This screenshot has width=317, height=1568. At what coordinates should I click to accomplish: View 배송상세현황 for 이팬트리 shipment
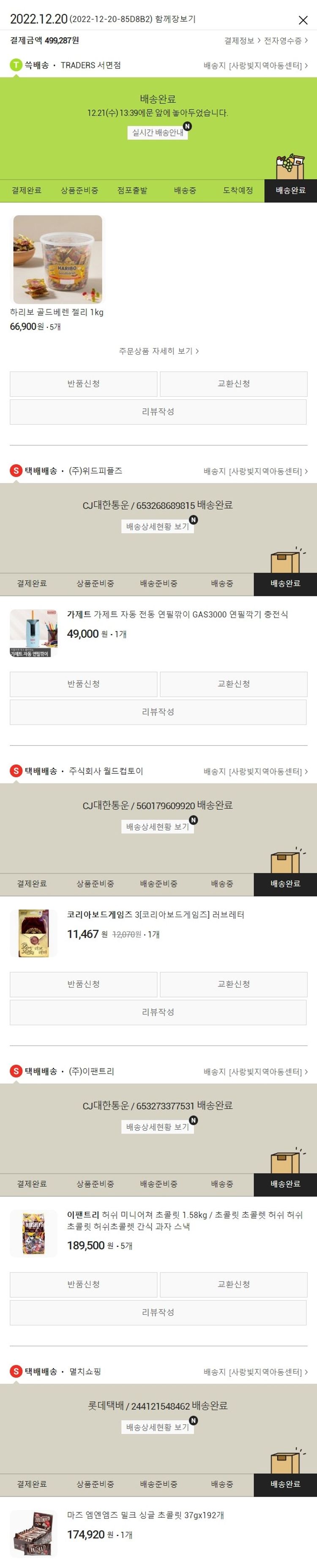pos(158,1127)
